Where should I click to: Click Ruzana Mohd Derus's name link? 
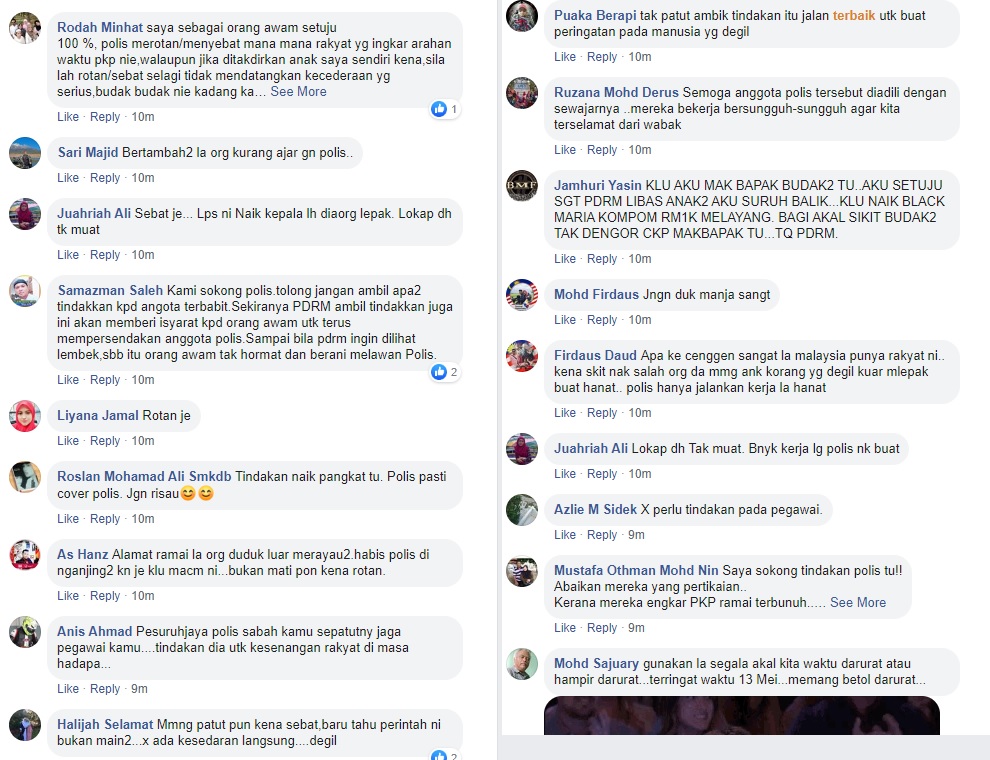click(616, 93)
